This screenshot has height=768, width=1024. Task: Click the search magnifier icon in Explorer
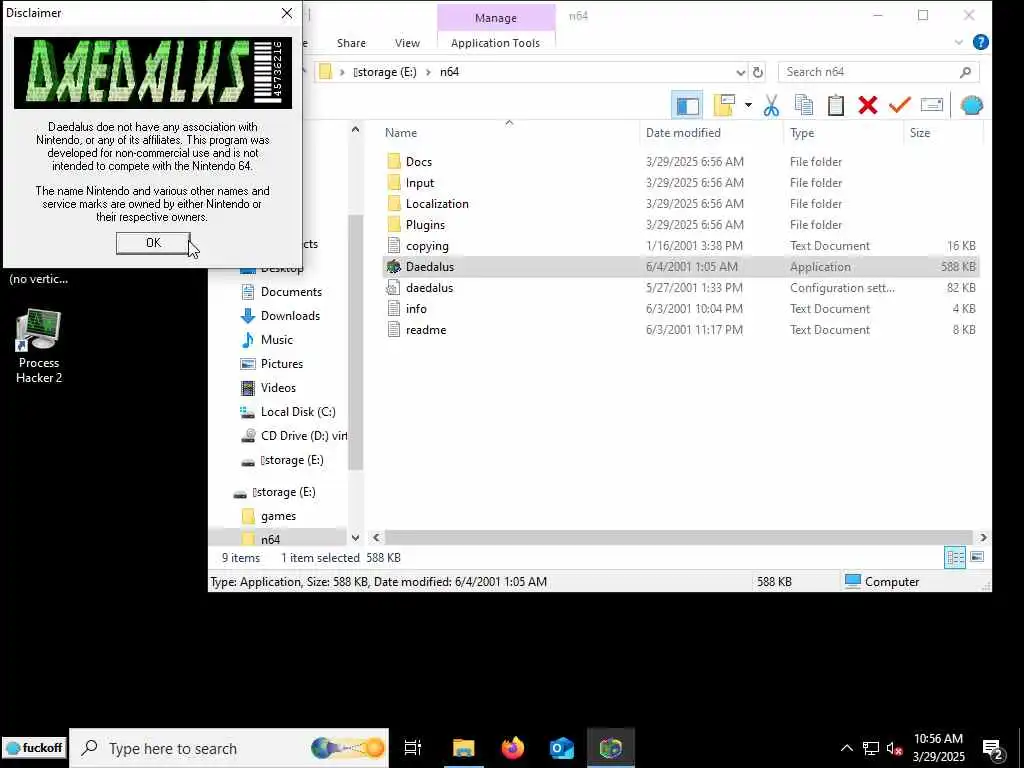965,72
